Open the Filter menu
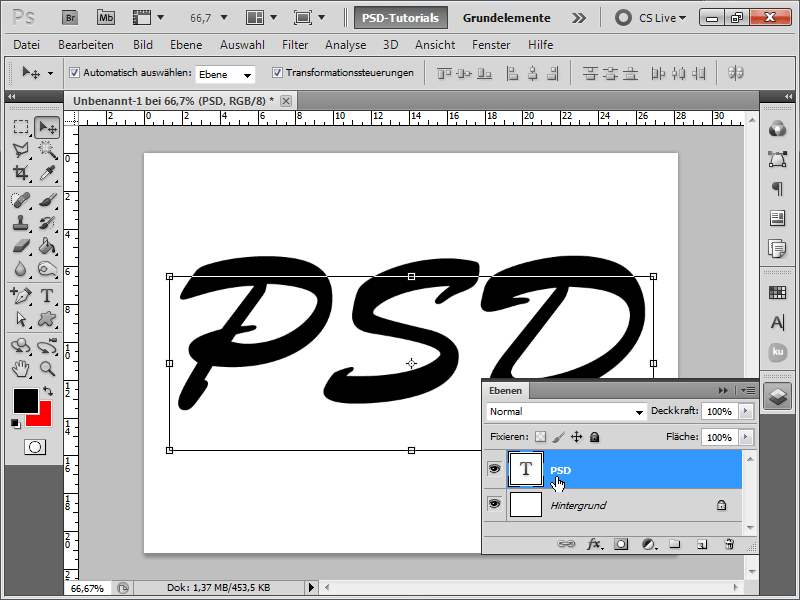 pos(295,45)
